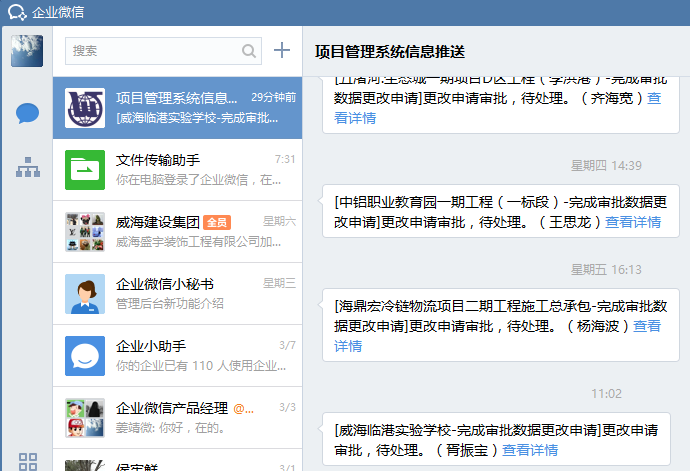The width and height of the screenshot is (690, 471).
Task: Click the 星期五 16:13 timestamp
Action: (606, 269)
